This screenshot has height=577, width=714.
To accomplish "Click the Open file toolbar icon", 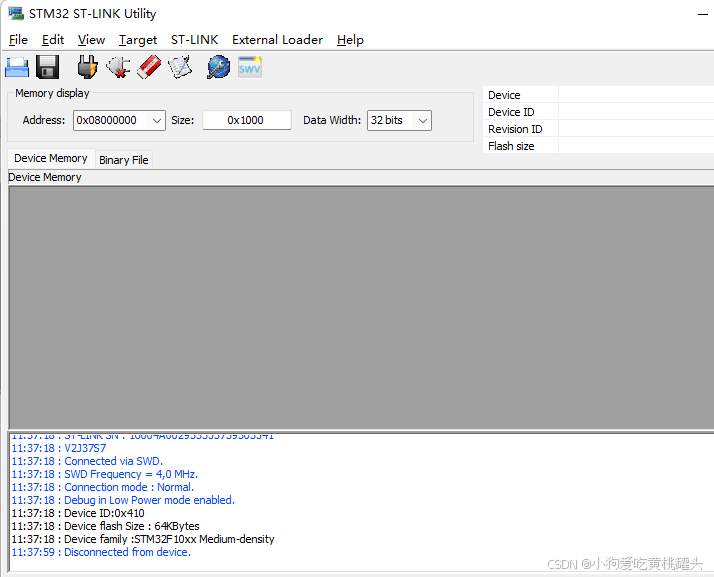I will pos(17,67).
